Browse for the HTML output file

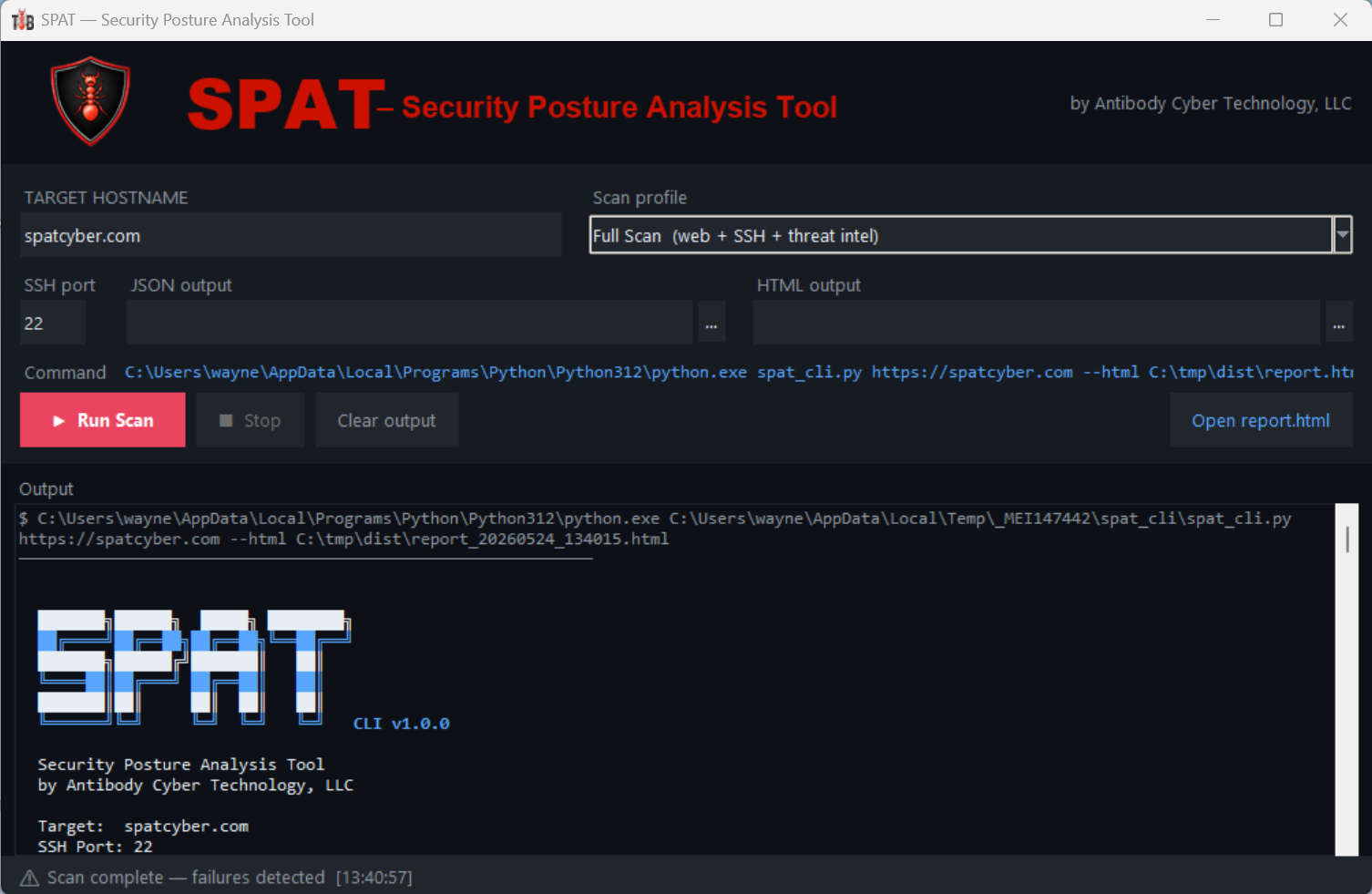click(x=1339, y=323)
